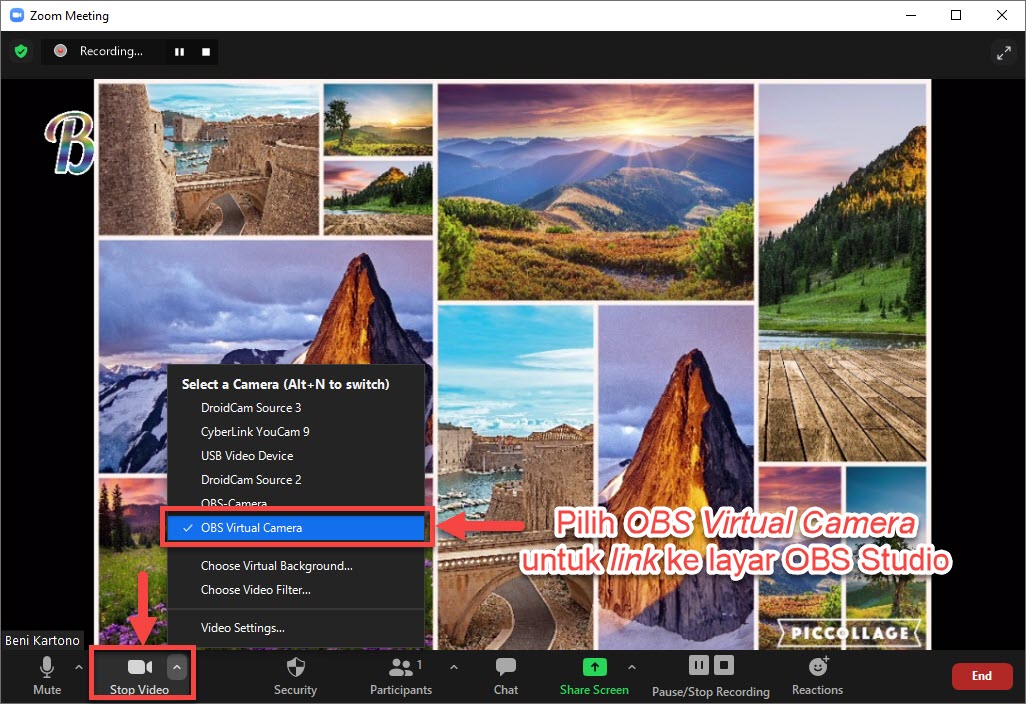The width and height of the screenshot is (1026, 704).
Task: Click the Beni Kartono name label
Action: tap(43, 640)
